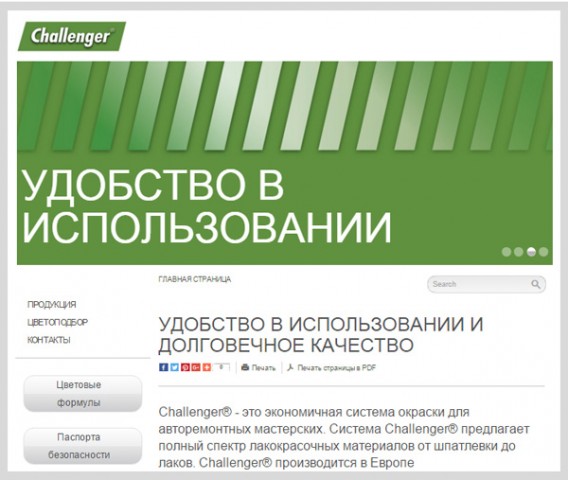Click the Challenger logo

(x=72, y=36)
